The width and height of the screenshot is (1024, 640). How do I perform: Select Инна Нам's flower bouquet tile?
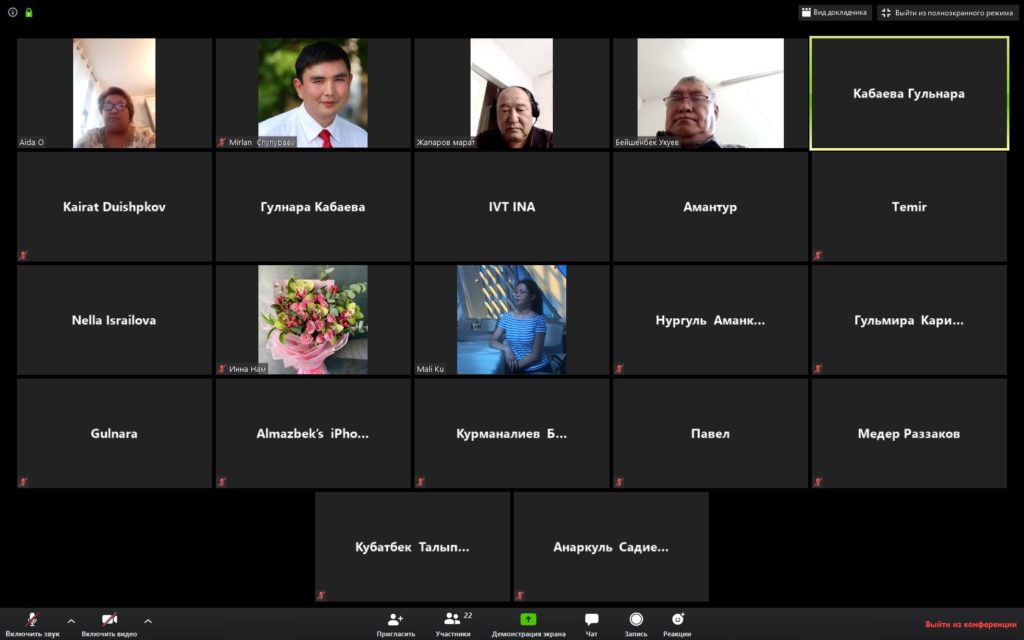[x=313, y=320]
